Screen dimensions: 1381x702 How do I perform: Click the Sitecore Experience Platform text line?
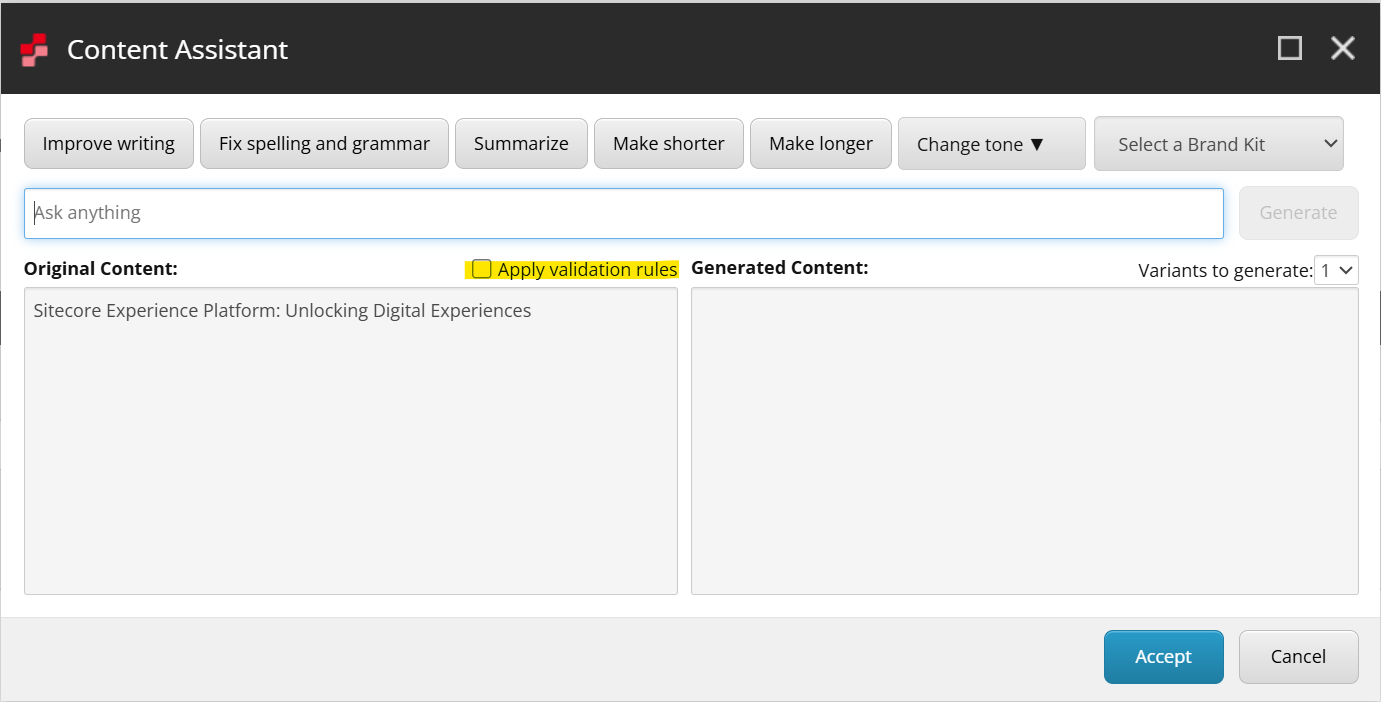pyautogui.click(x=282, y=311)
